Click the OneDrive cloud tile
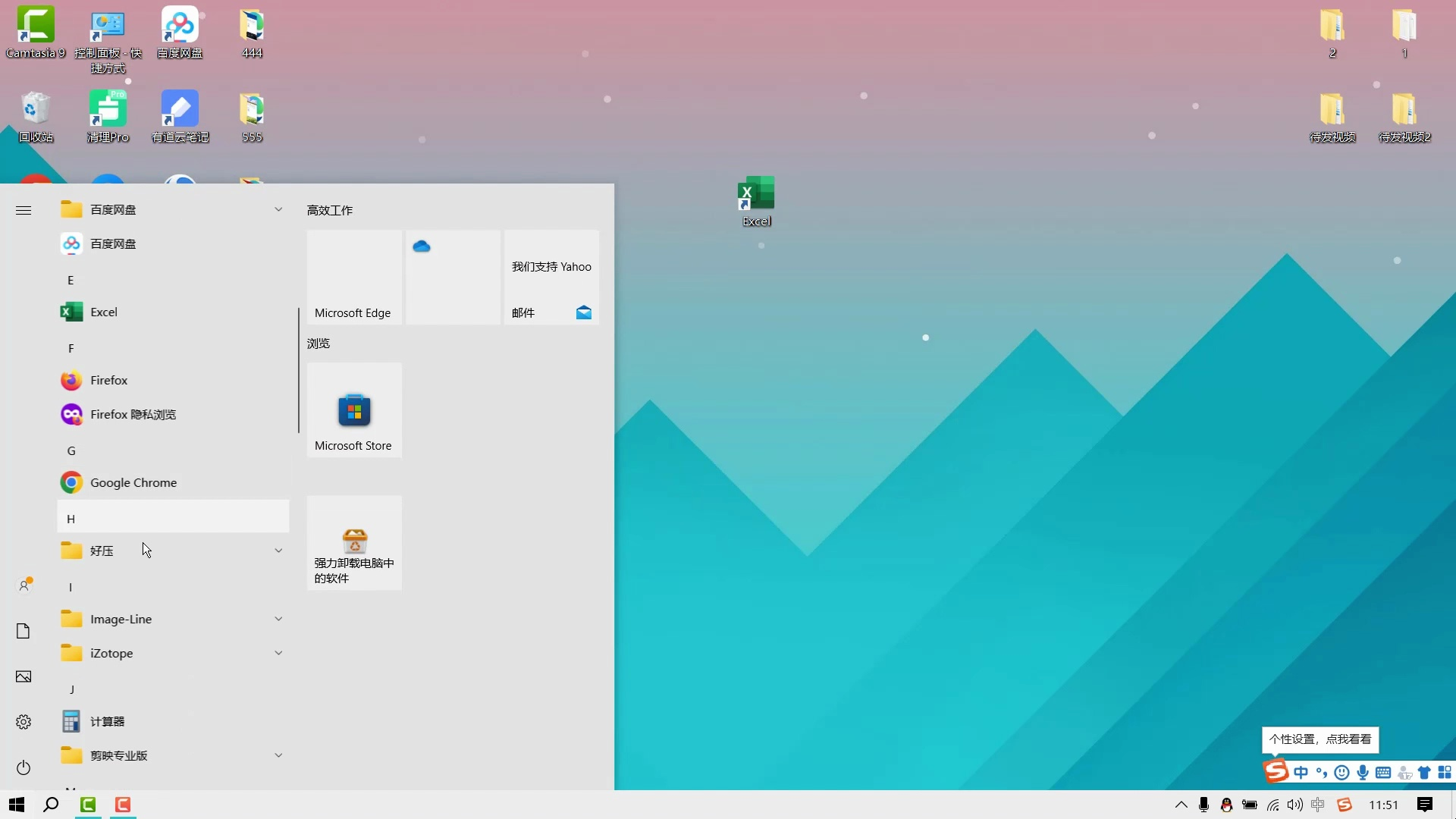1456x819 pixels. click(x=453, y=277)
